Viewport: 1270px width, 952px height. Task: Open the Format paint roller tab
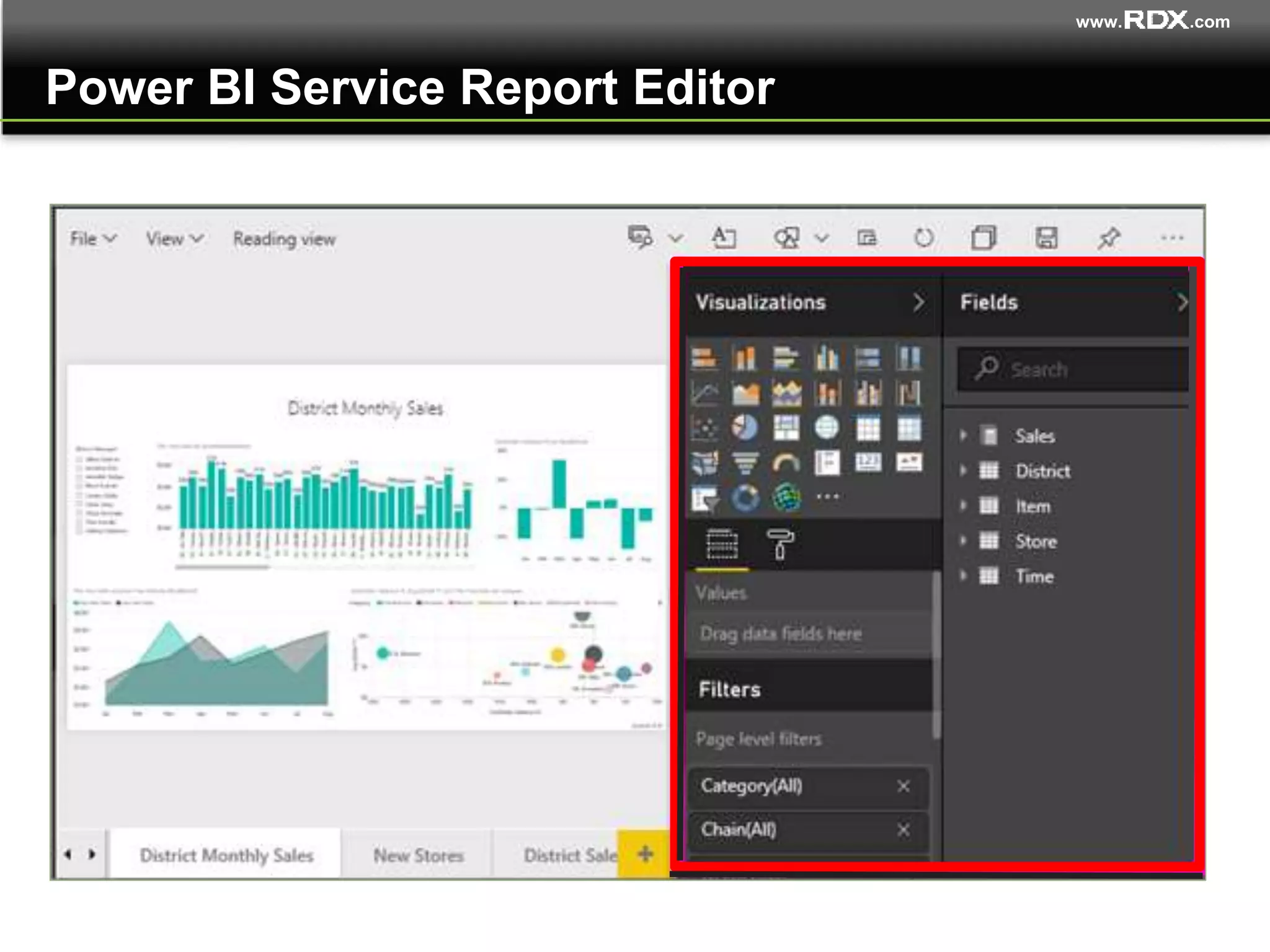click(780, 545)
